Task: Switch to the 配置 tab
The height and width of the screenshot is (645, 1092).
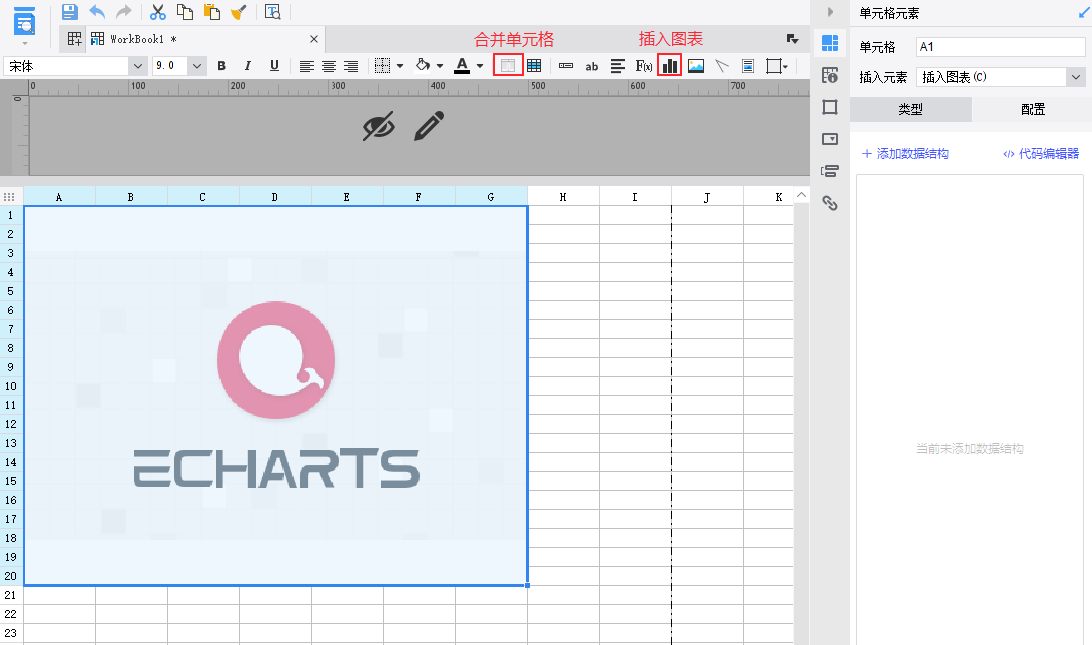Action: point(1032,110)
